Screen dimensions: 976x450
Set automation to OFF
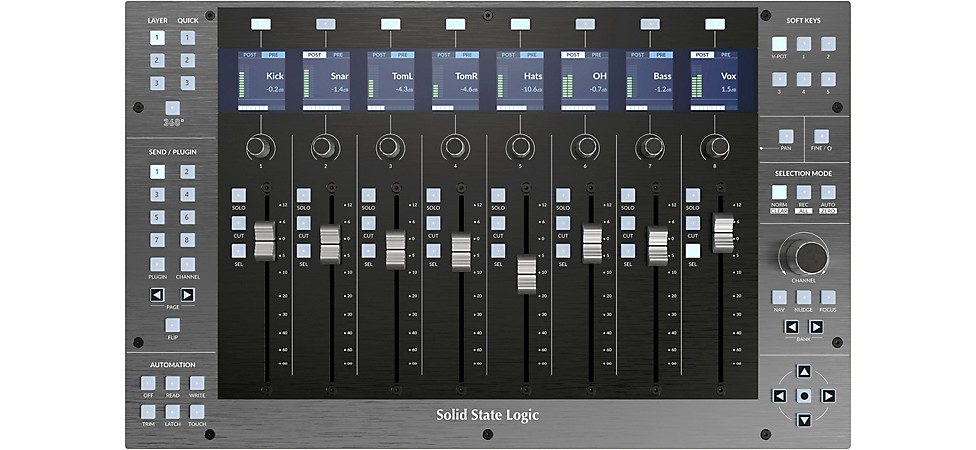pyautogui.click(x=148, y=383)
